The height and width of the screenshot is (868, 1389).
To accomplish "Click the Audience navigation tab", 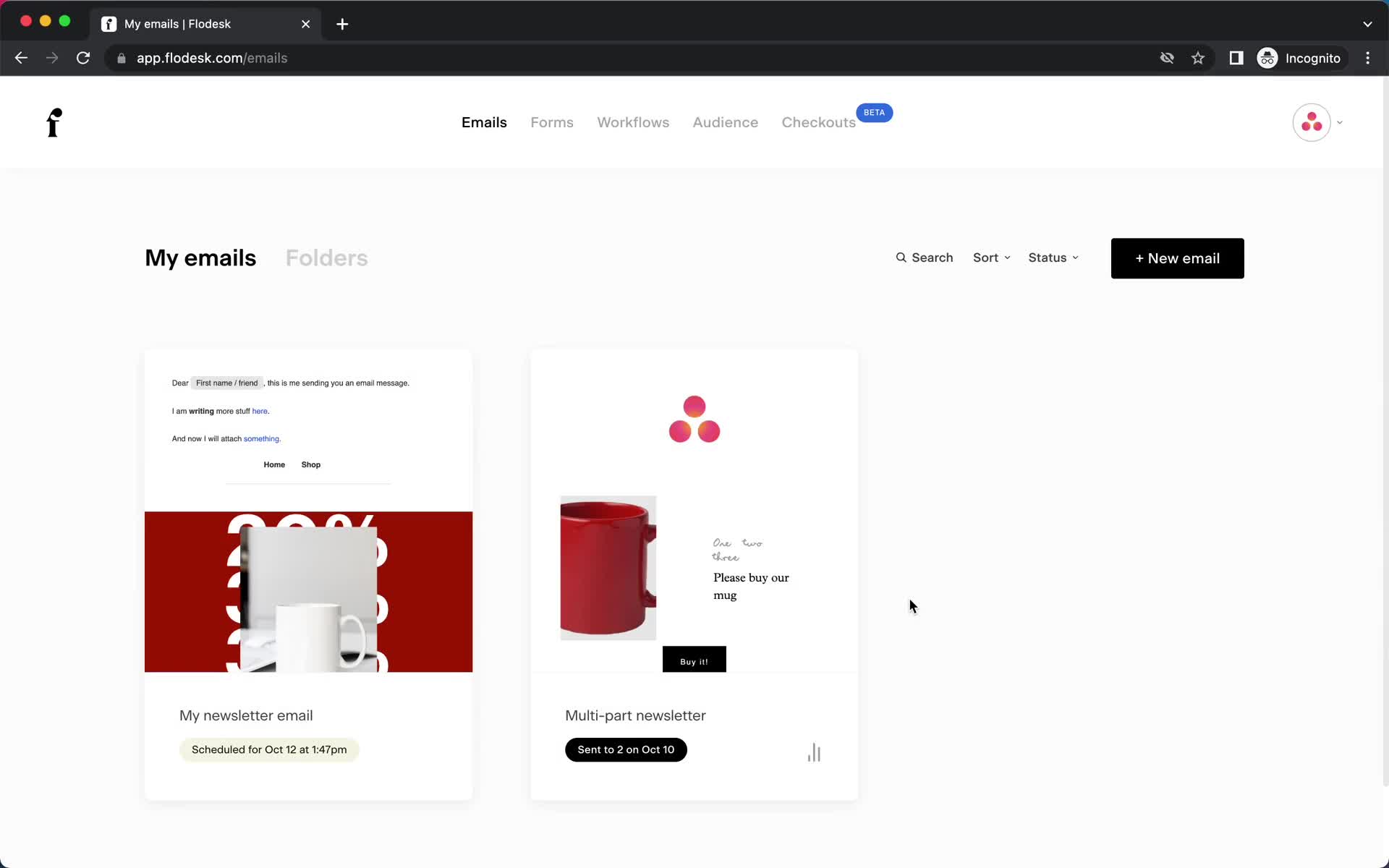I will [x=726, y=122].
